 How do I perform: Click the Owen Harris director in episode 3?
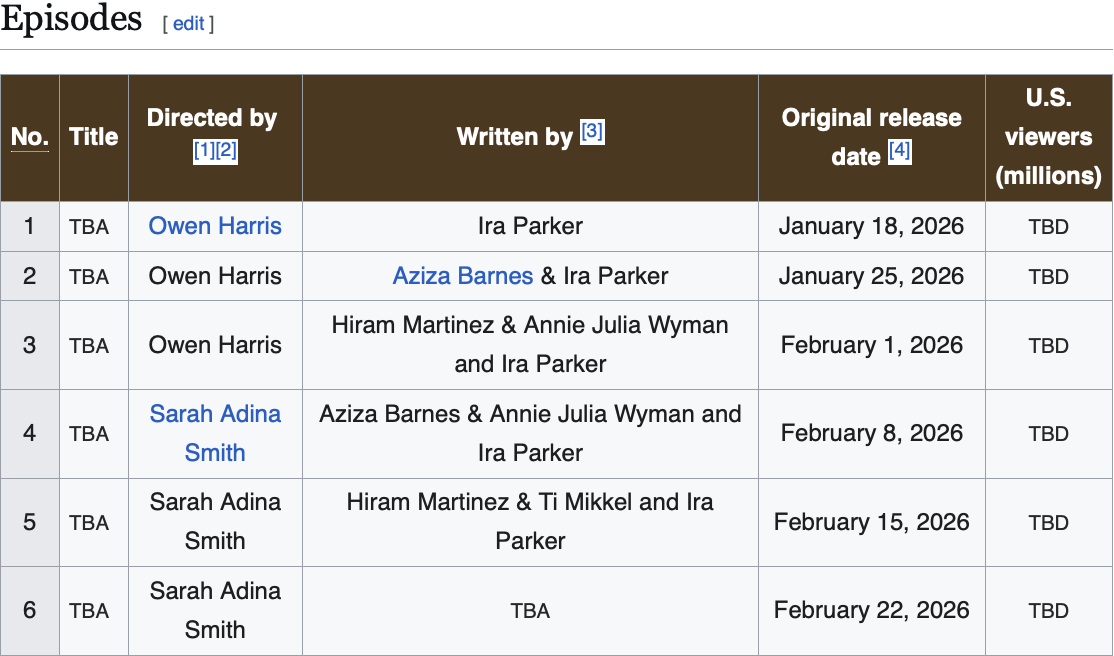pos(215,345)
